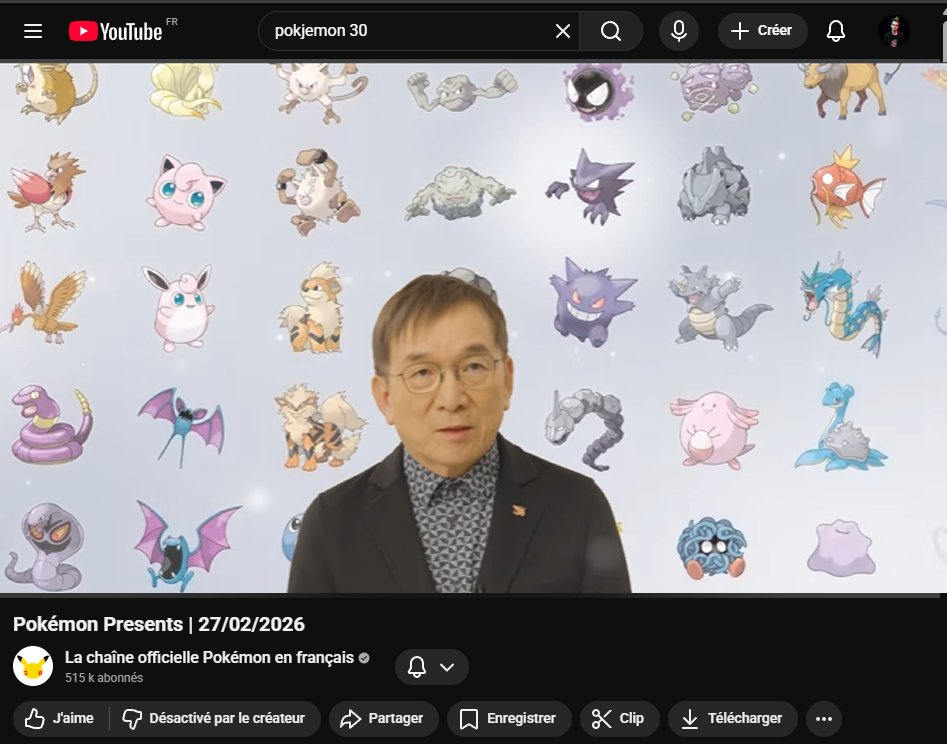
Task: Open the hamburger guide menu
Action: pyautogui.click(x=33, y=31)
